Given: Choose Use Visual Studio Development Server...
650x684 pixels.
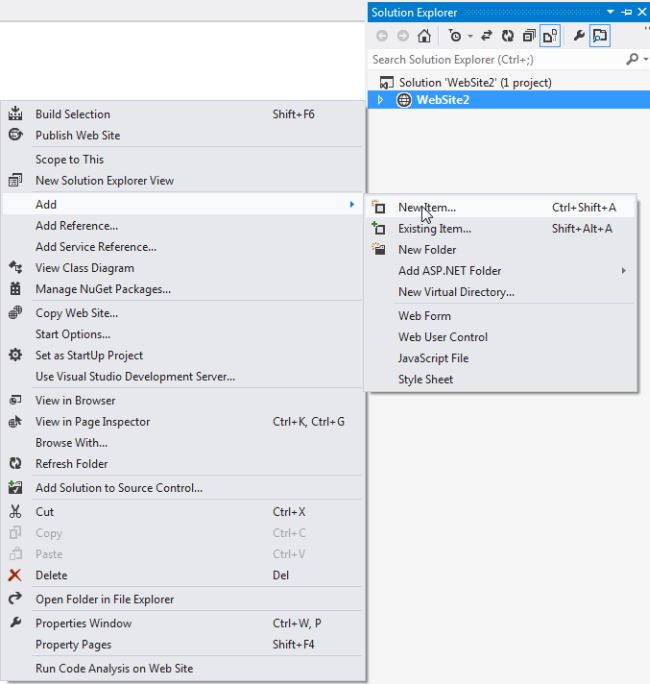Looking at the screenshot, I should coord(183,376).
